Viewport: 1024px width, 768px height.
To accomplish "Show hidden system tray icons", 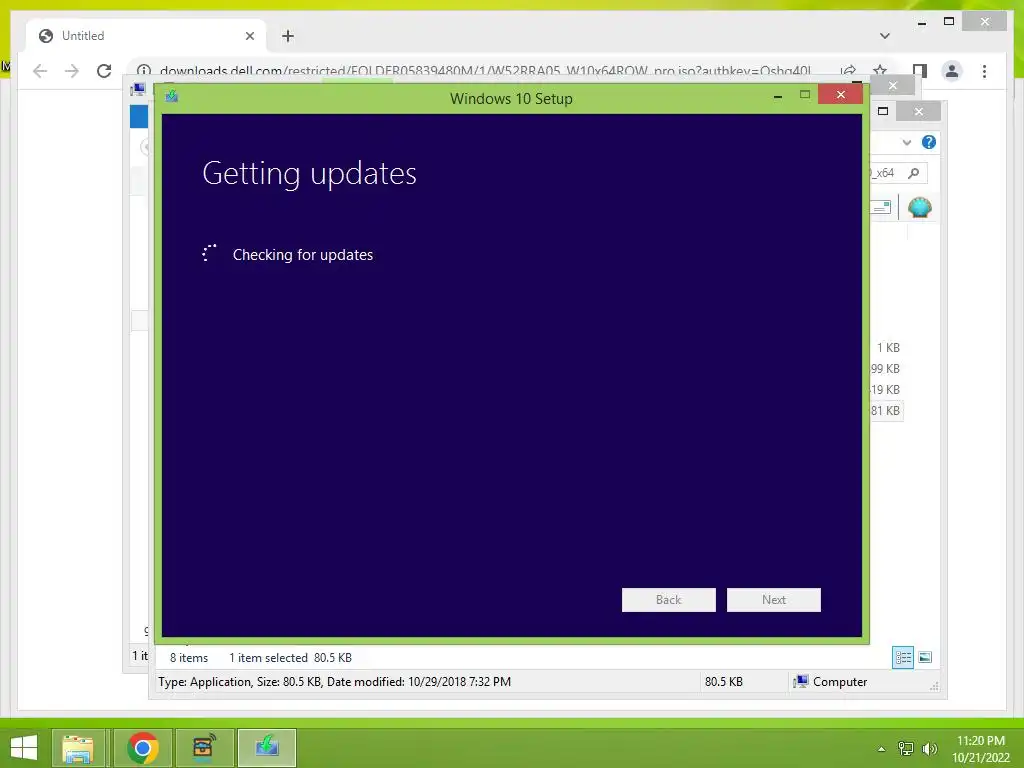I will (881, 749).
